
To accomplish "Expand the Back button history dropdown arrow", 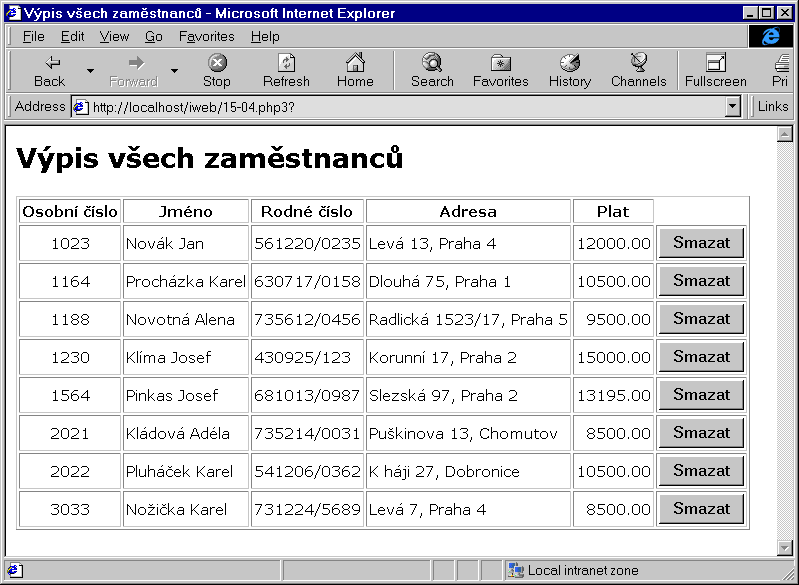I will point(90,71).
